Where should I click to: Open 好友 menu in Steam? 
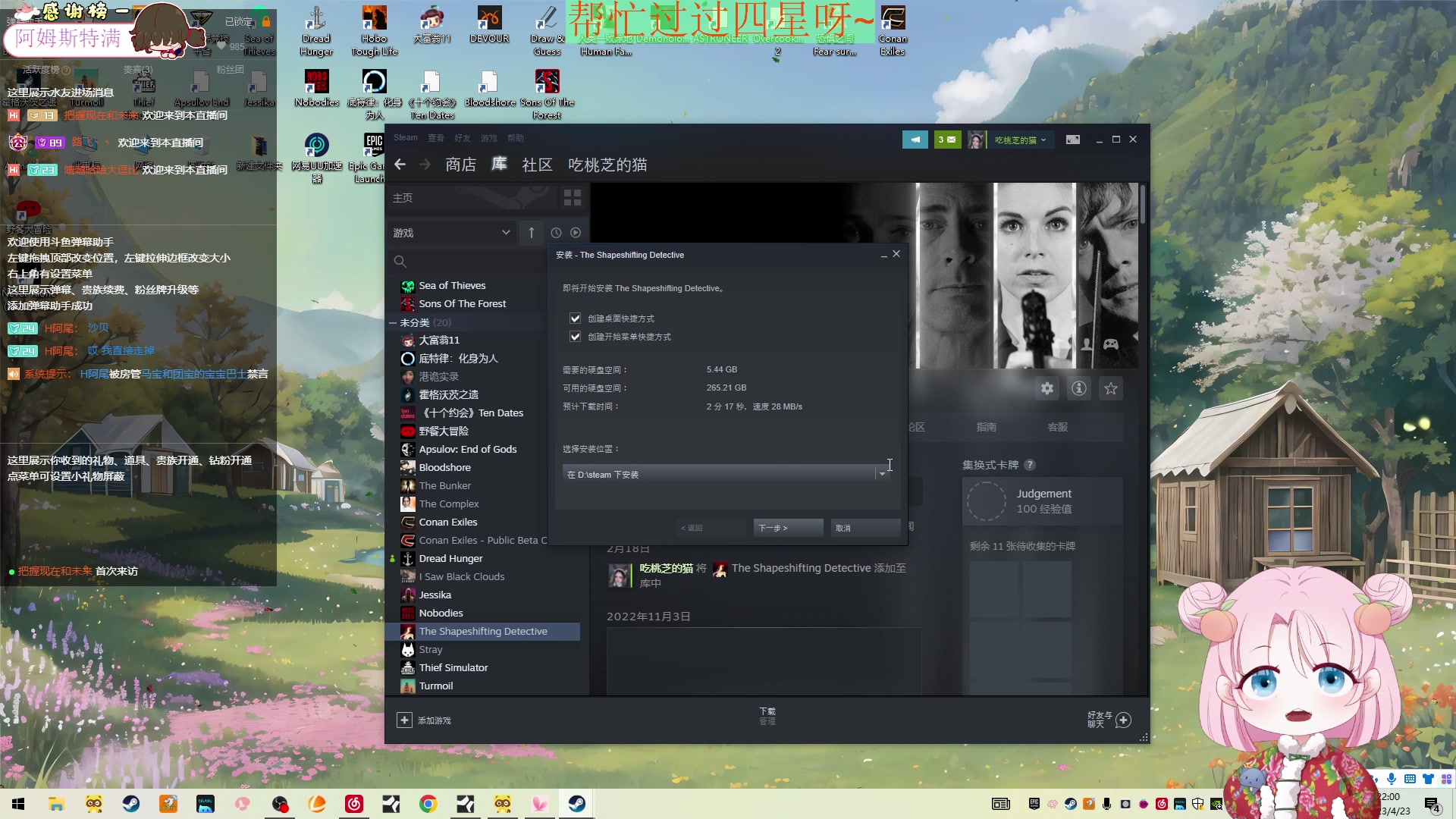pyautogui.click(x=463, y=138)
